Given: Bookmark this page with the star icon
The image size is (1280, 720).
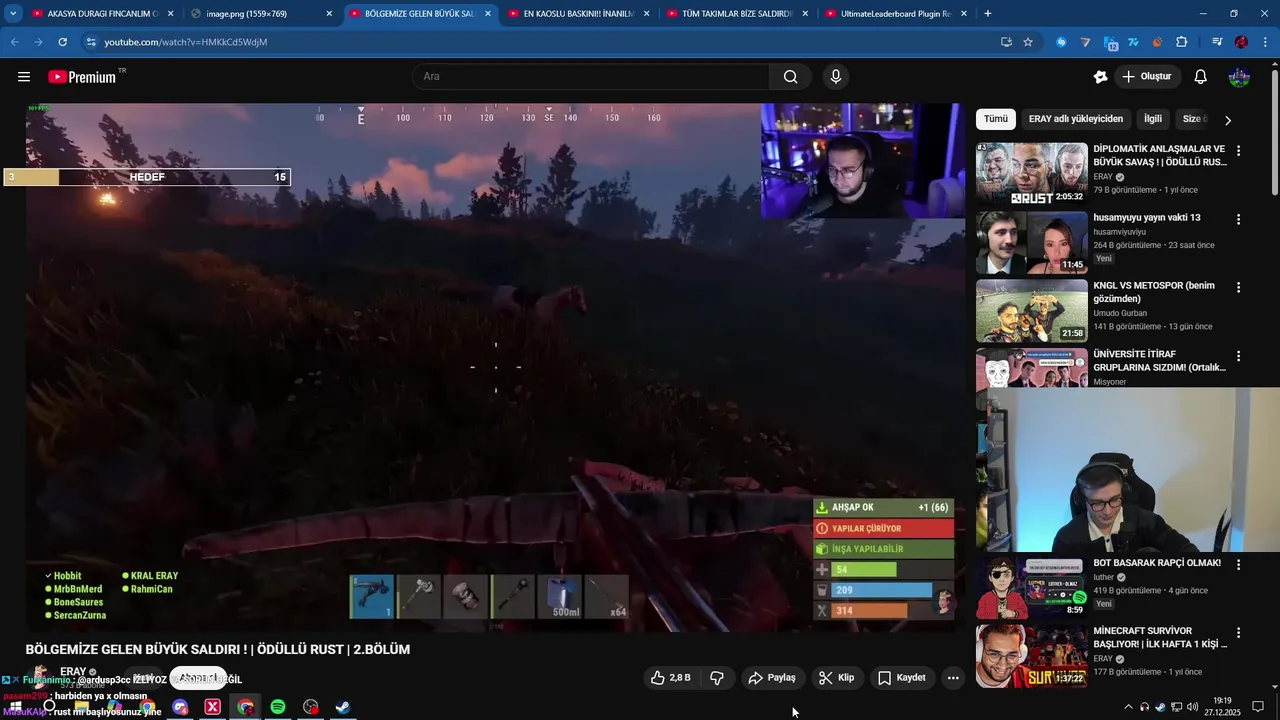Looking at the screenshot, I should [x=1028, y=42].
